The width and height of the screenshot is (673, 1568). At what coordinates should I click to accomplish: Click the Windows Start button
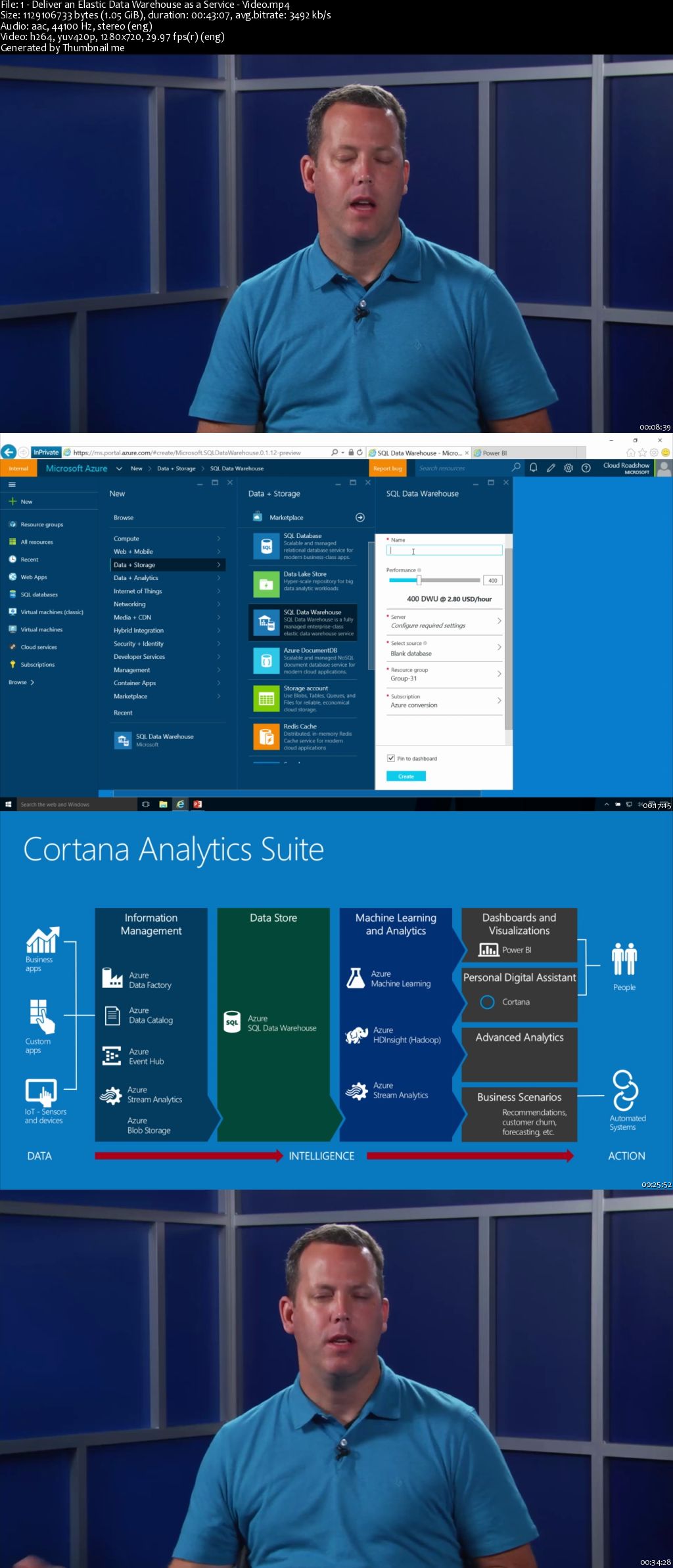[x=9, y=804]
